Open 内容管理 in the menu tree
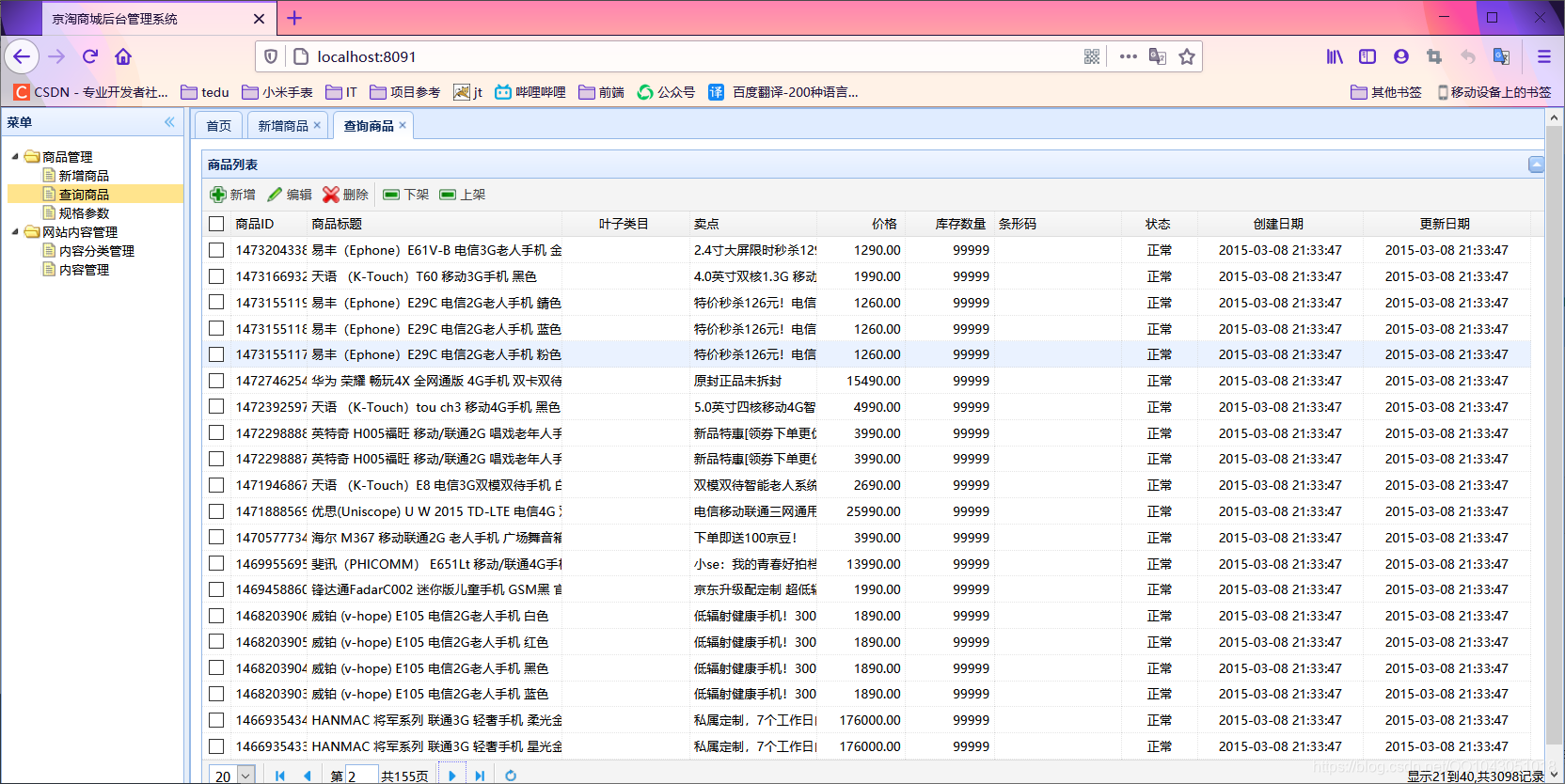The width and height of the screenshot is (1565, 784). pos(84,270)
